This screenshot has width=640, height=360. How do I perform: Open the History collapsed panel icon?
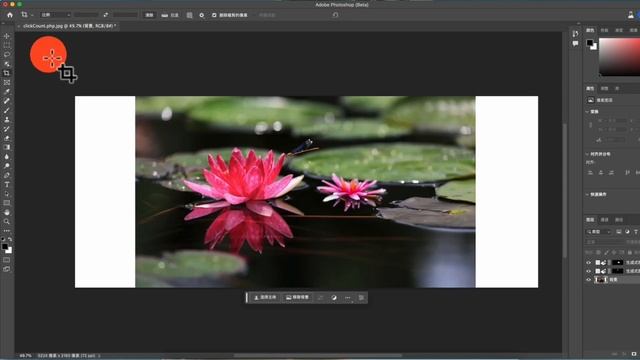pyautogui.click(x=575, y=33)
